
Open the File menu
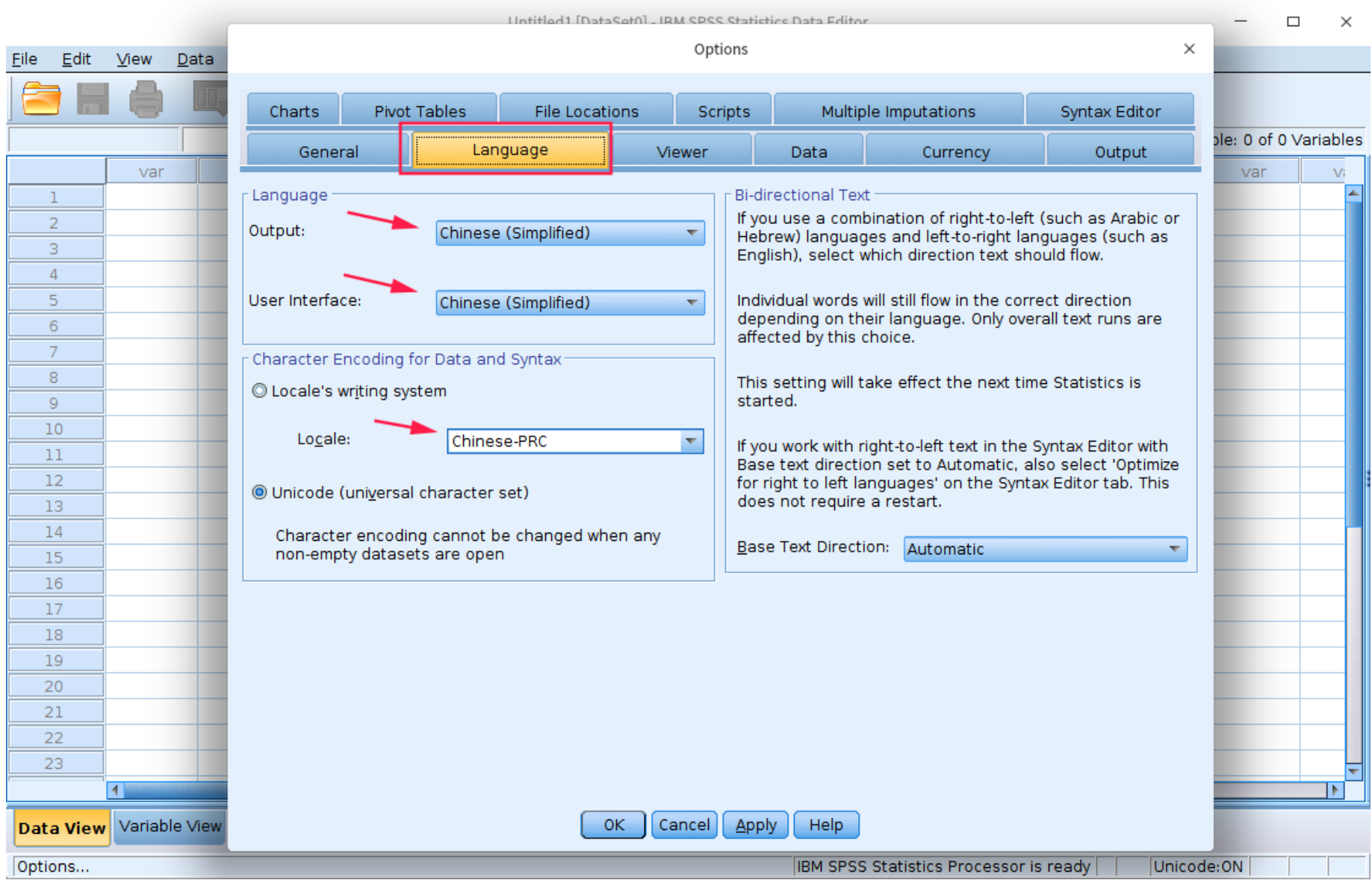point(25,59)
